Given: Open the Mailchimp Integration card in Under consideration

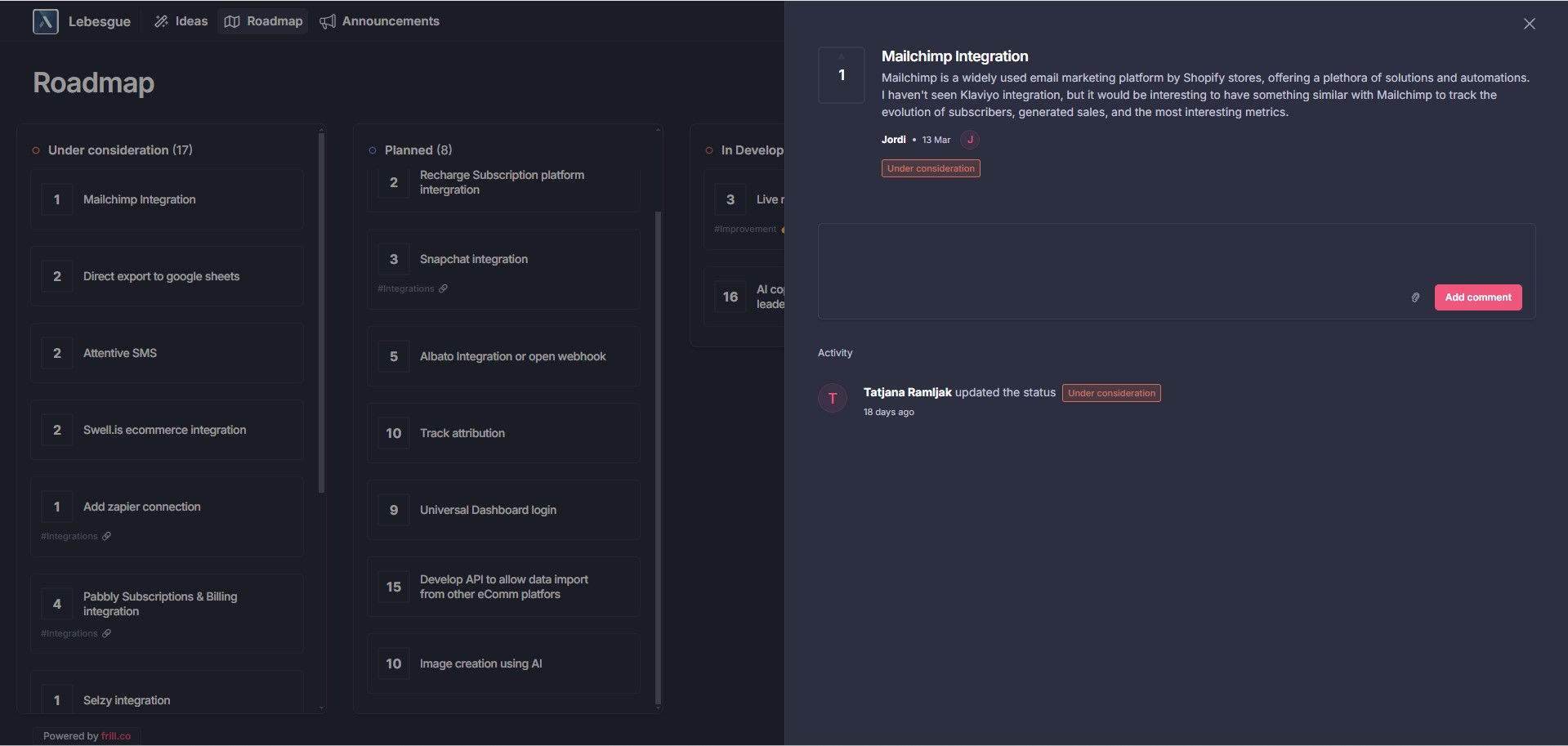Looking at the screenshot, I should click(x=168, y=199).
